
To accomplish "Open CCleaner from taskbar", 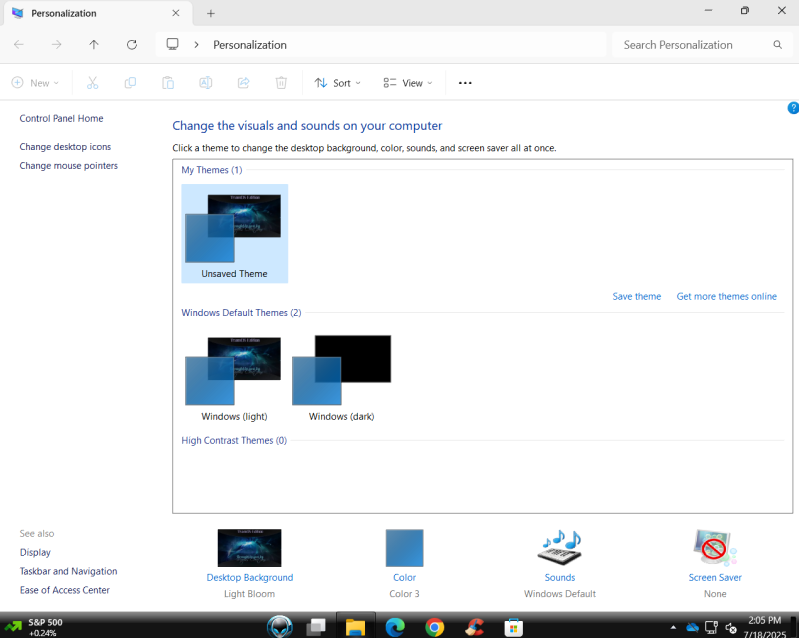I will pyautogui.click(x=474, y=627).
